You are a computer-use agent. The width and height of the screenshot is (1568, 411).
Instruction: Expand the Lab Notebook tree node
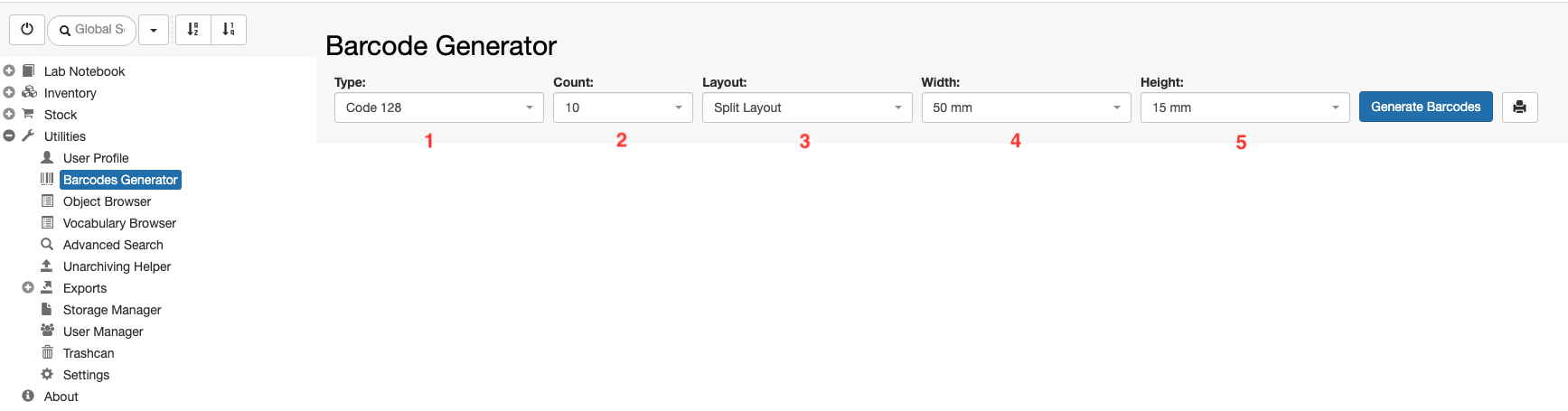(9, 70)
